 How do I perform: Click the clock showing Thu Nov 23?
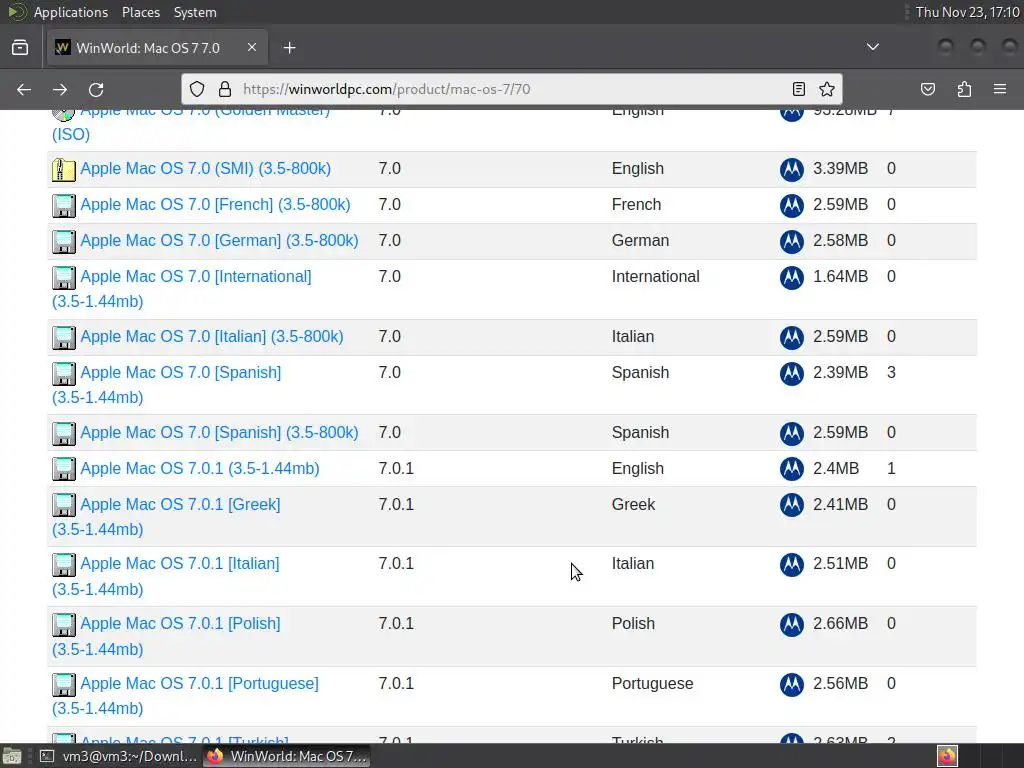point(967,12)
